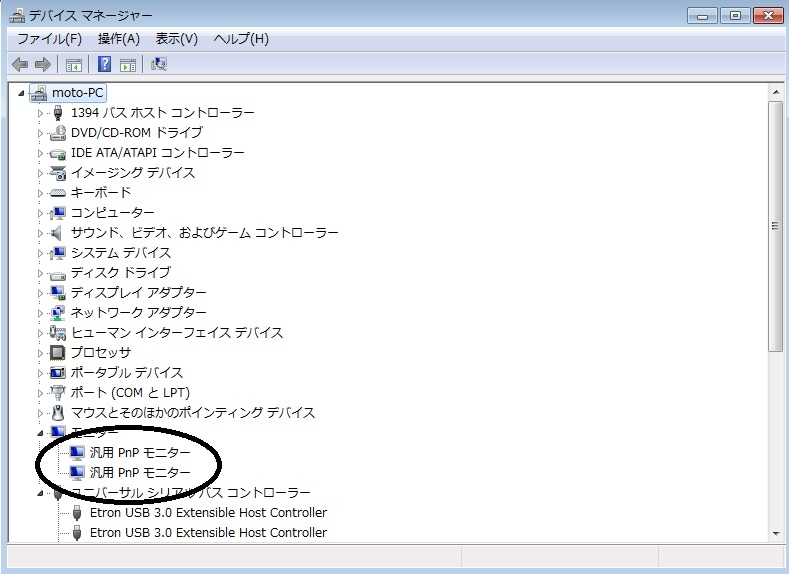This screenshot has width=789, height=574.
Task: Expand ポート (COM と LPT) node
Action: (40, 393)
